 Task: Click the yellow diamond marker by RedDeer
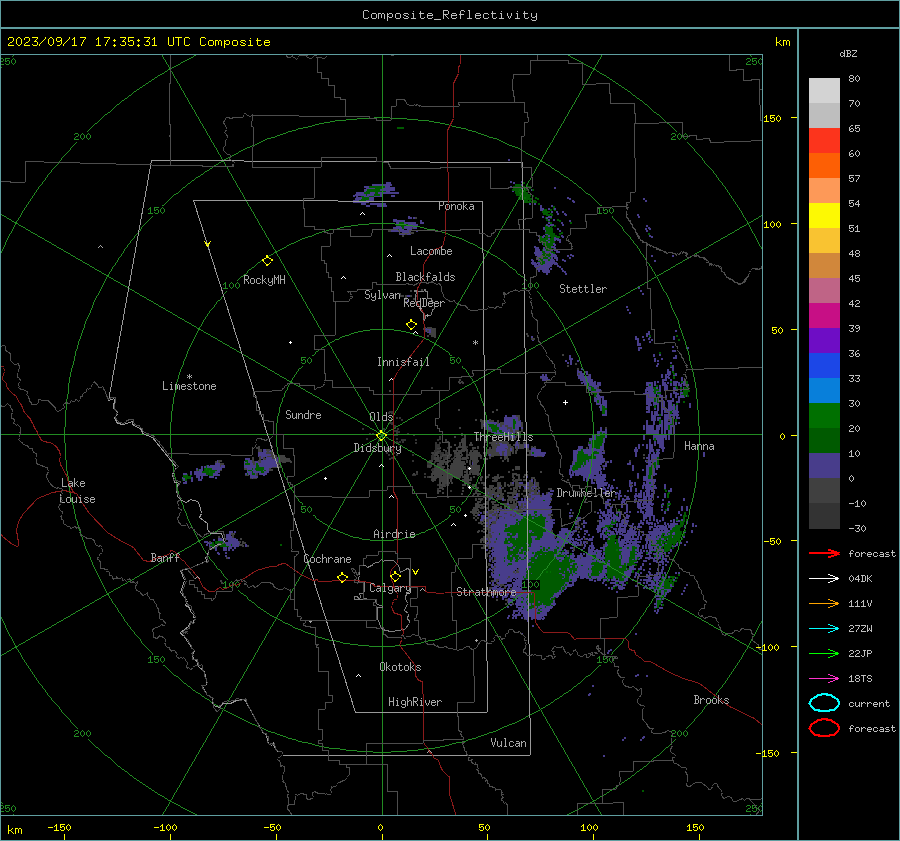click(x=411, y=325)
